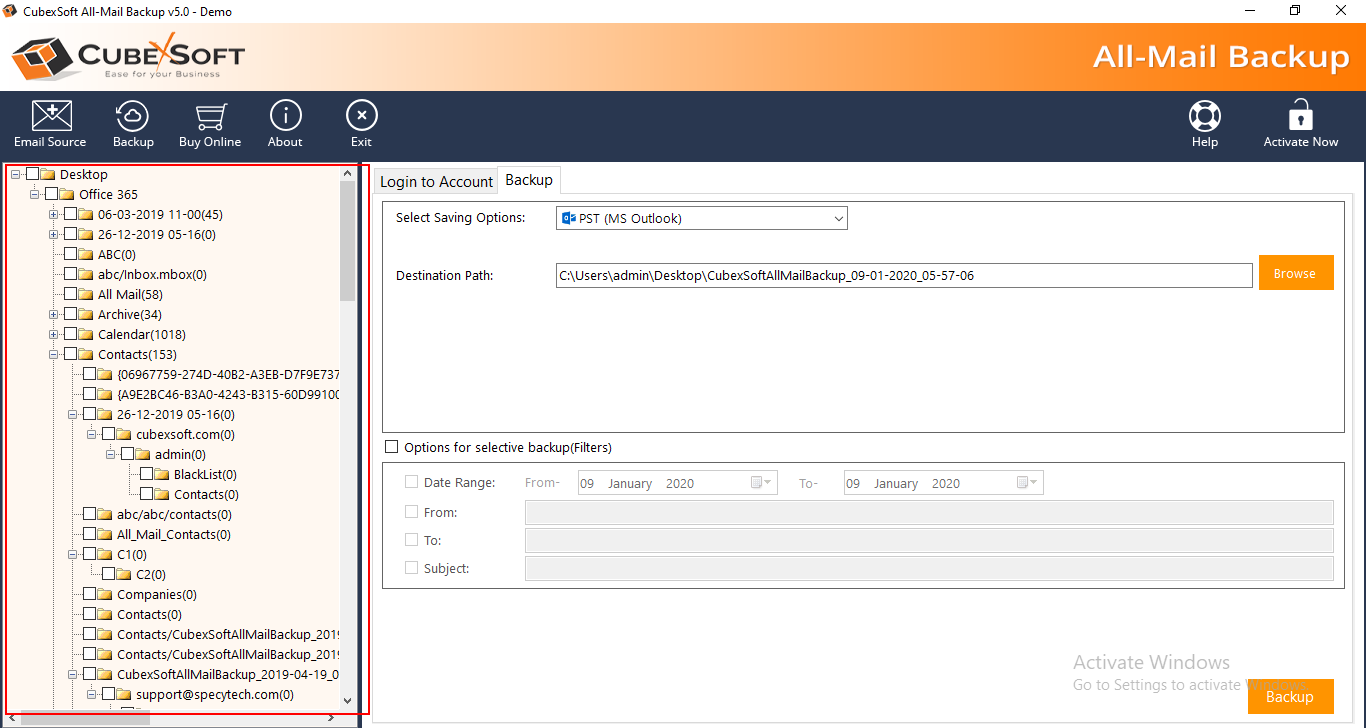The image size is (1366, 728).
Task: Check the All Mail(58) folder checkbox
Action: [x=71, y=294]
